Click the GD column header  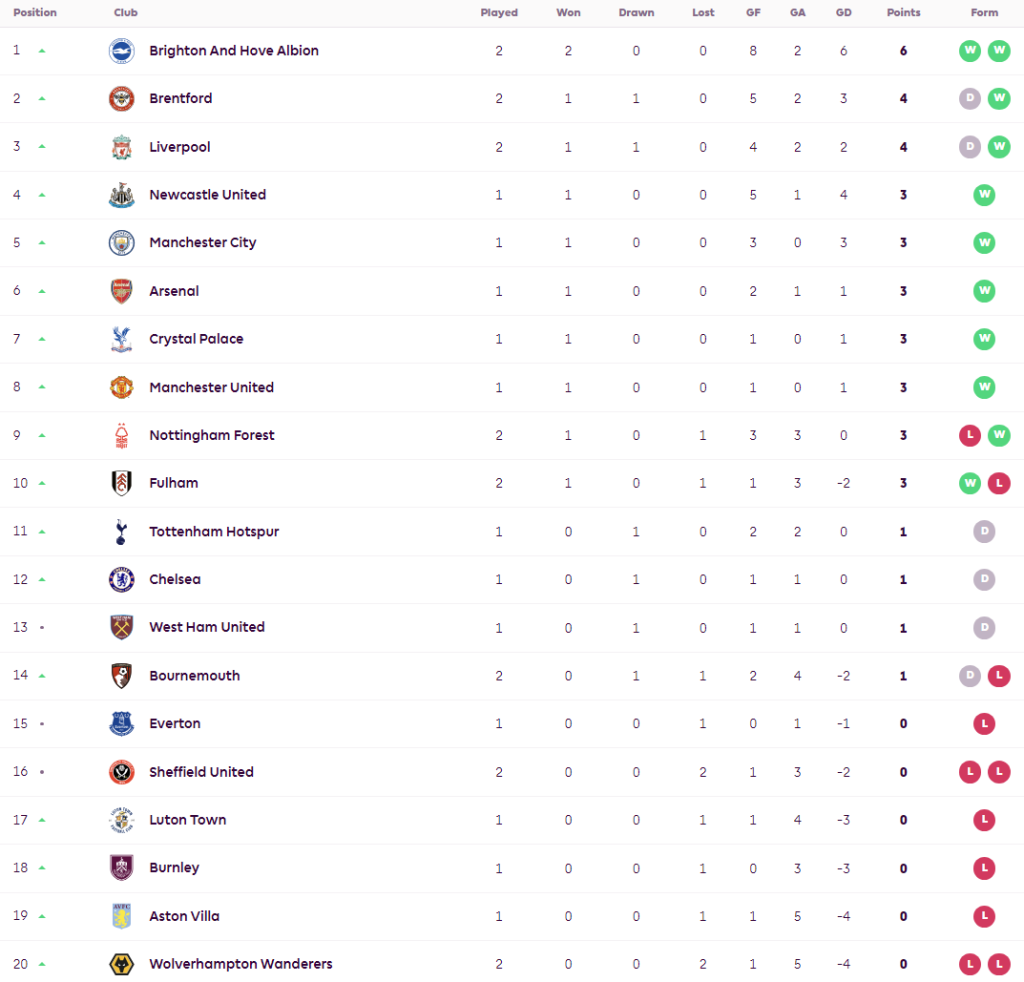843,13
